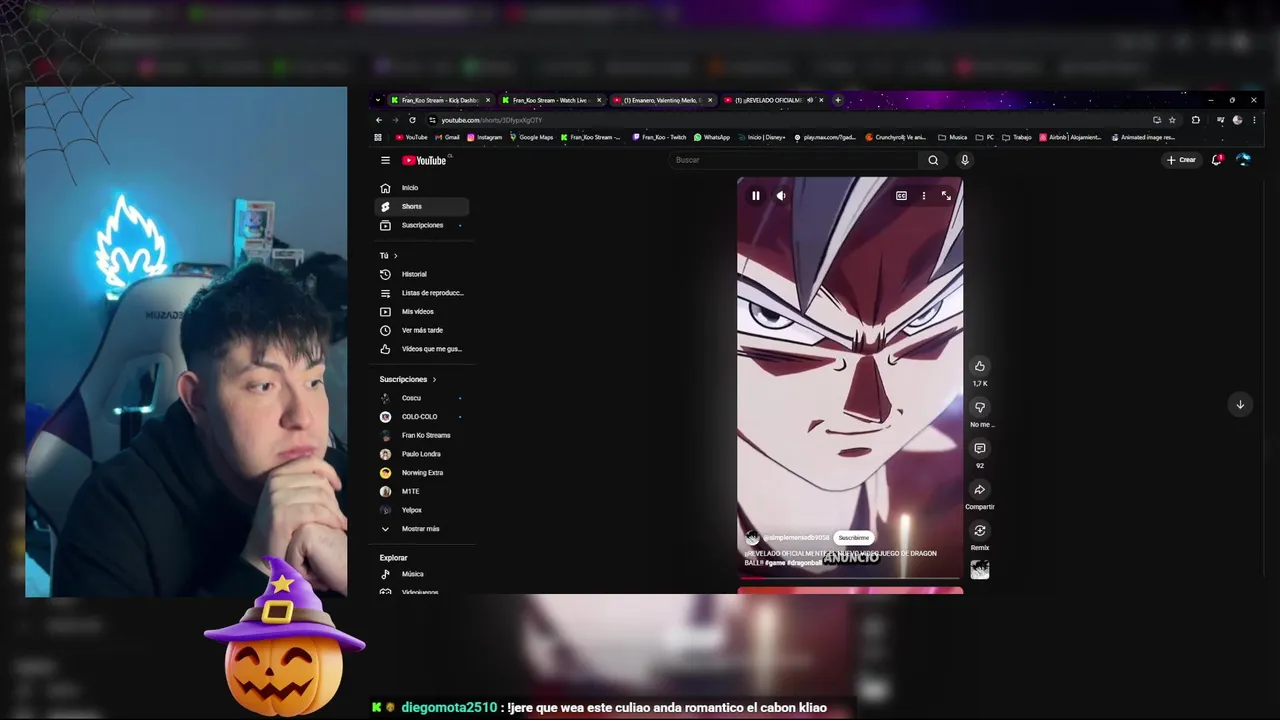Viewport: 1280px width, 720px height.
Task: Open the Fran_Koo - Twitch bookmark
Action: click(660, 137)
